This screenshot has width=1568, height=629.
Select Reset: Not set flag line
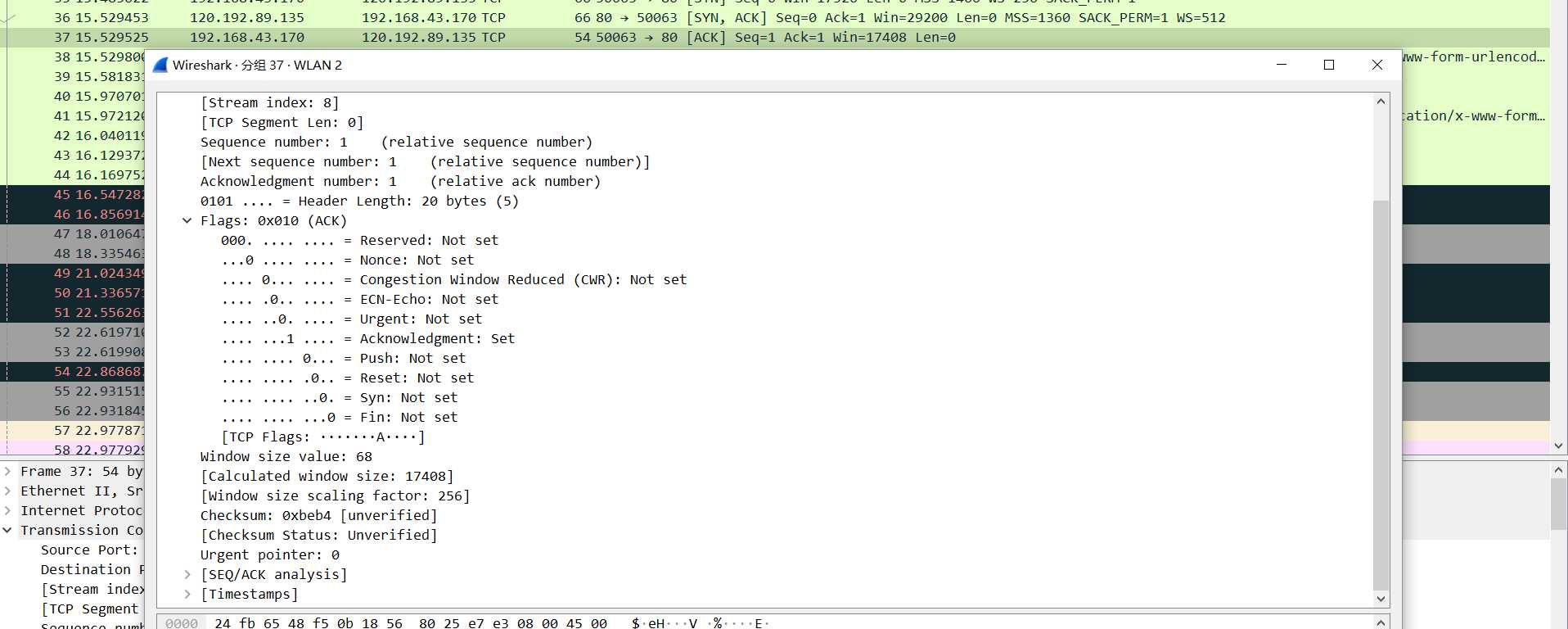point(347,378)
